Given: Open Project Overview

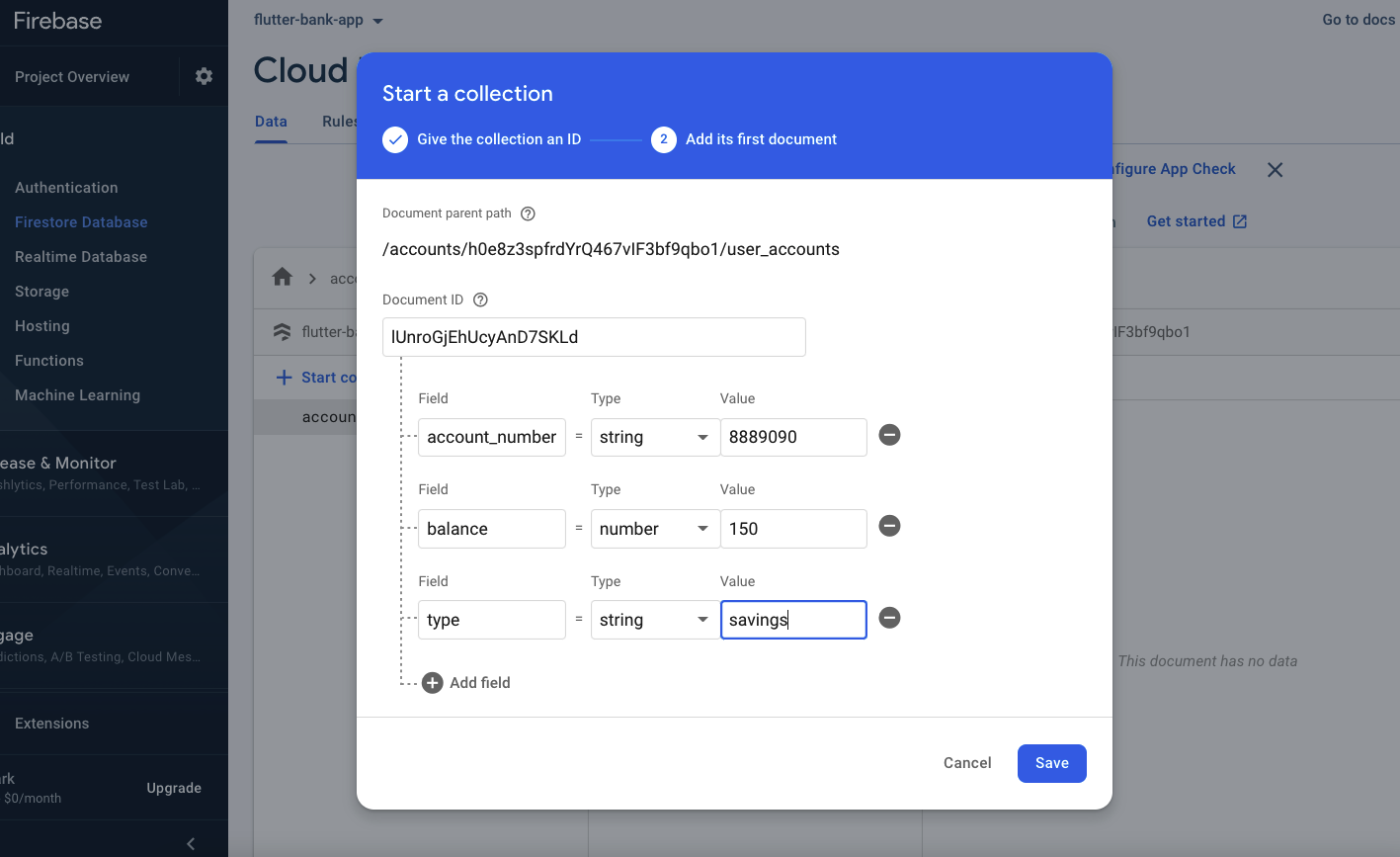Looking at the screenshot, I should (71, 77).
